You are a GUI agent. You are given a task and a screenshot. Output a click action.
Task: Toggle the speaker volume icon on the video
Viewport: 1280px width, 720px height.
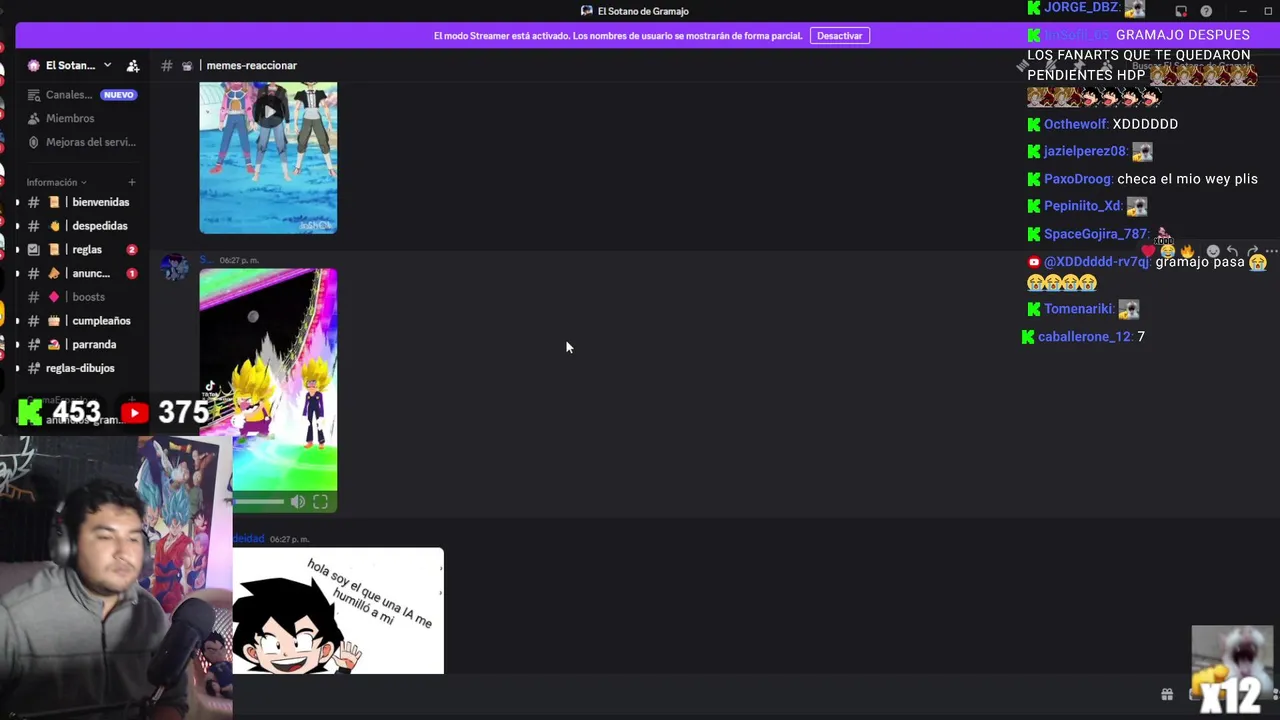click(x=297, y=502)
